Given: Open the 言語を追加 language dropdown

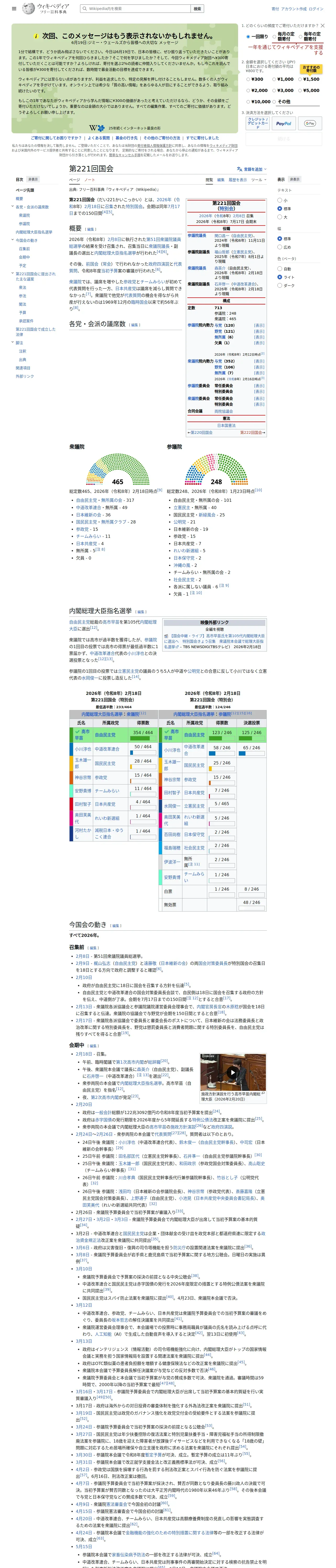Looking at the screenshot, I should [x=252, y=169].
